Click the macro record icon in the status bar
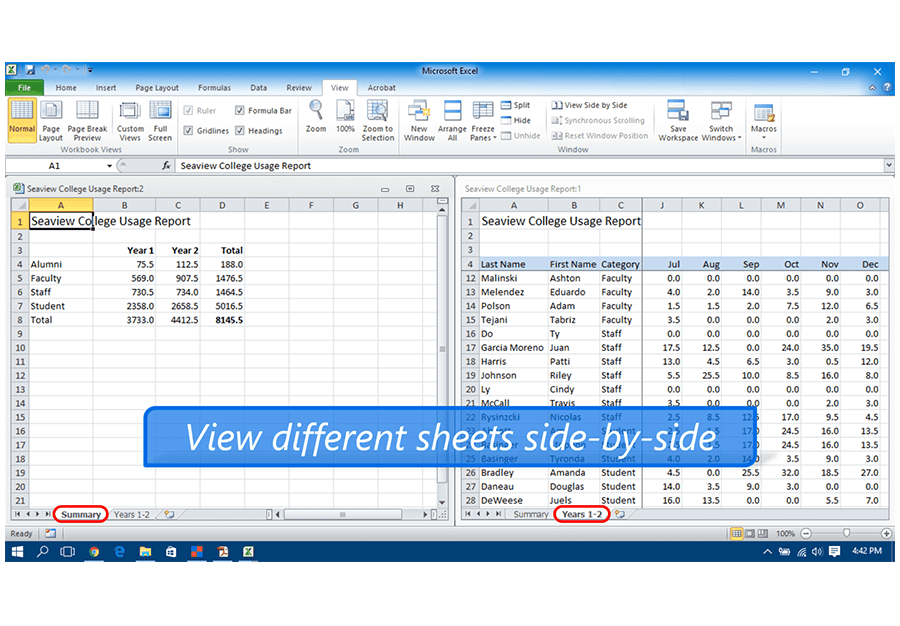This screenshot has height=626, width=900. [51, 534]
